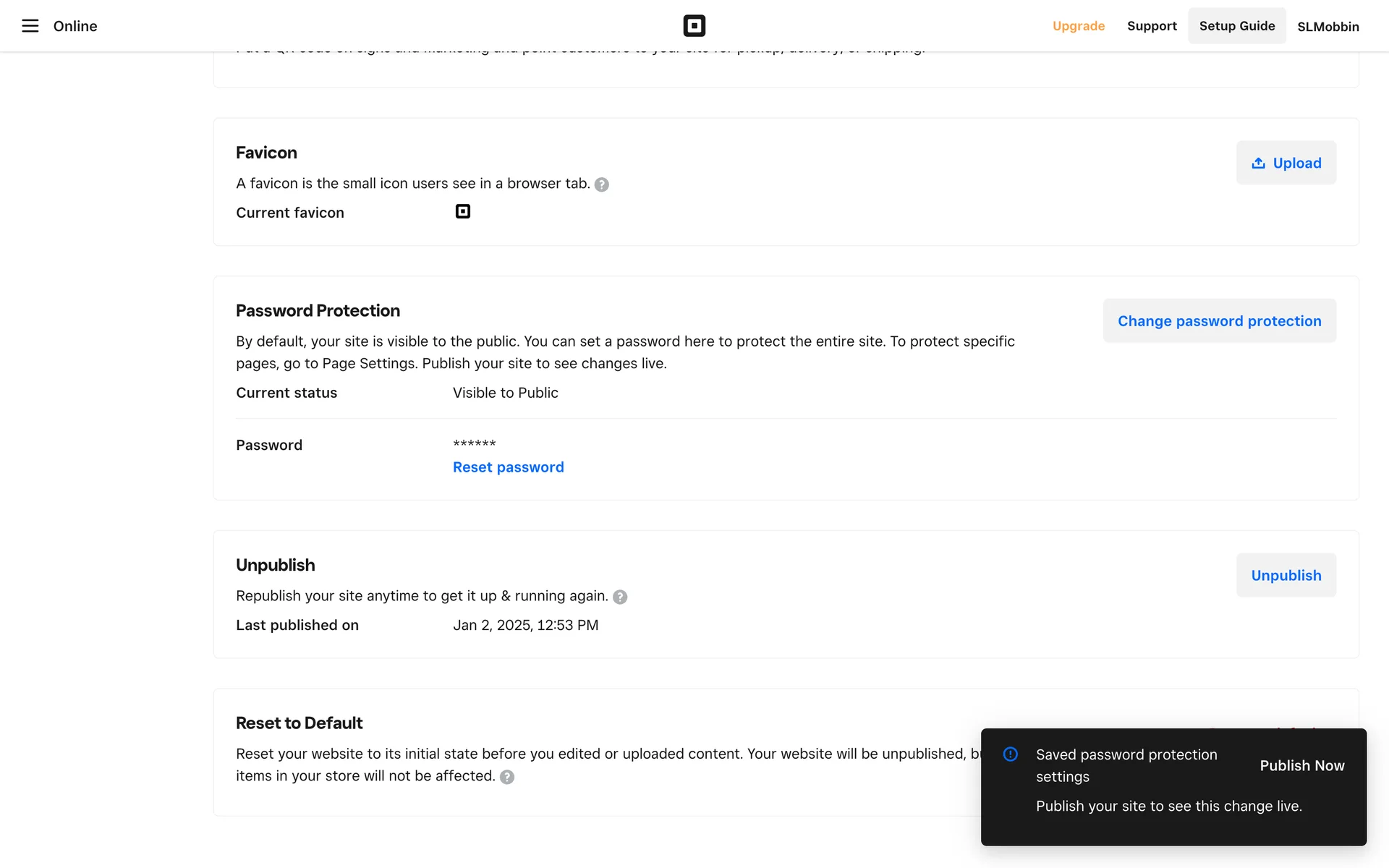This screenshot has width=1389, height=868.
Task: Click the info icon in the notification
Action: coord(1010,754)
